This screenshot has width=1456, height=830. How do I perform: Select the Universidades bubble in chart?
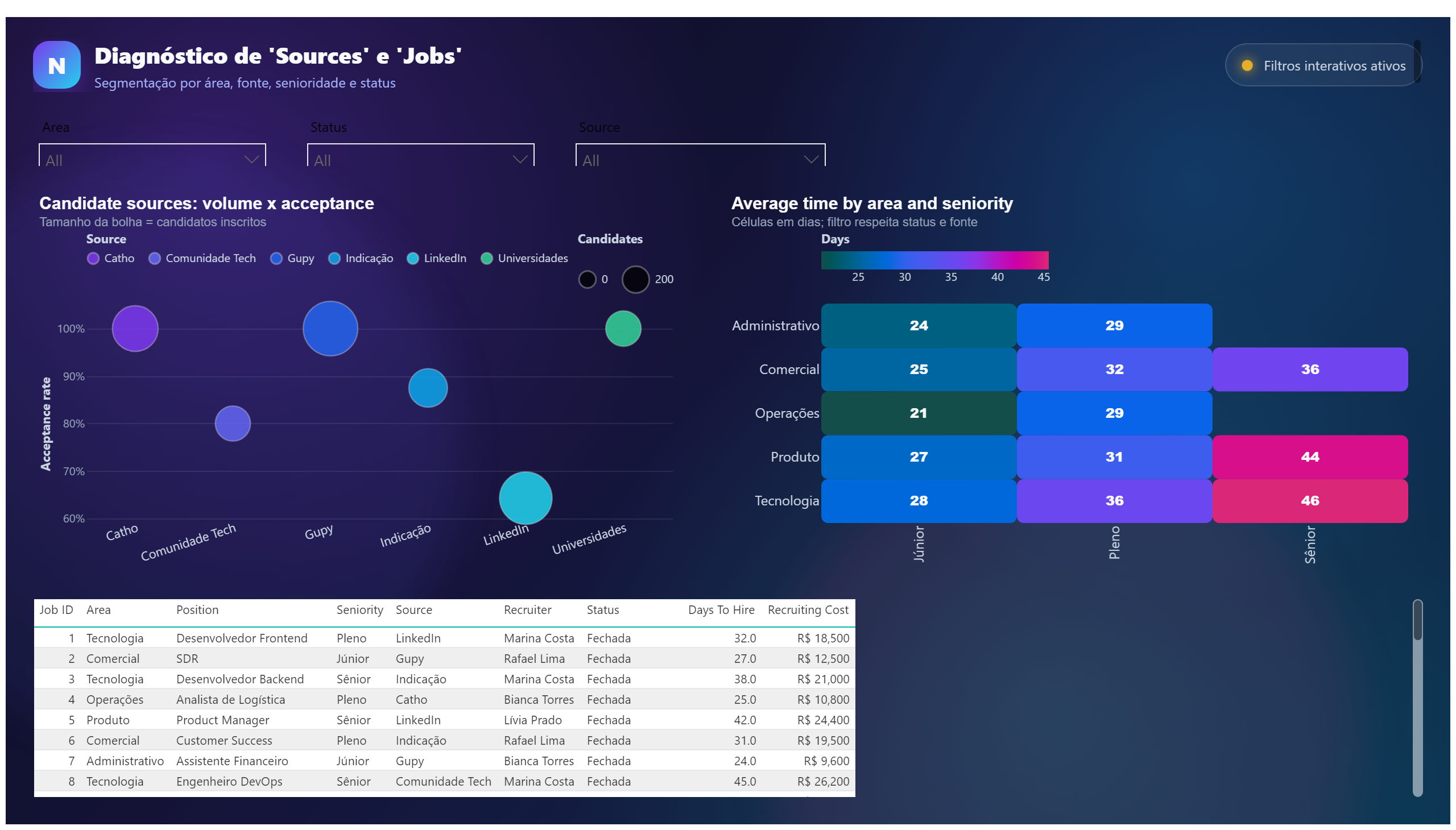pyautogui.click(x=623, y=329)
